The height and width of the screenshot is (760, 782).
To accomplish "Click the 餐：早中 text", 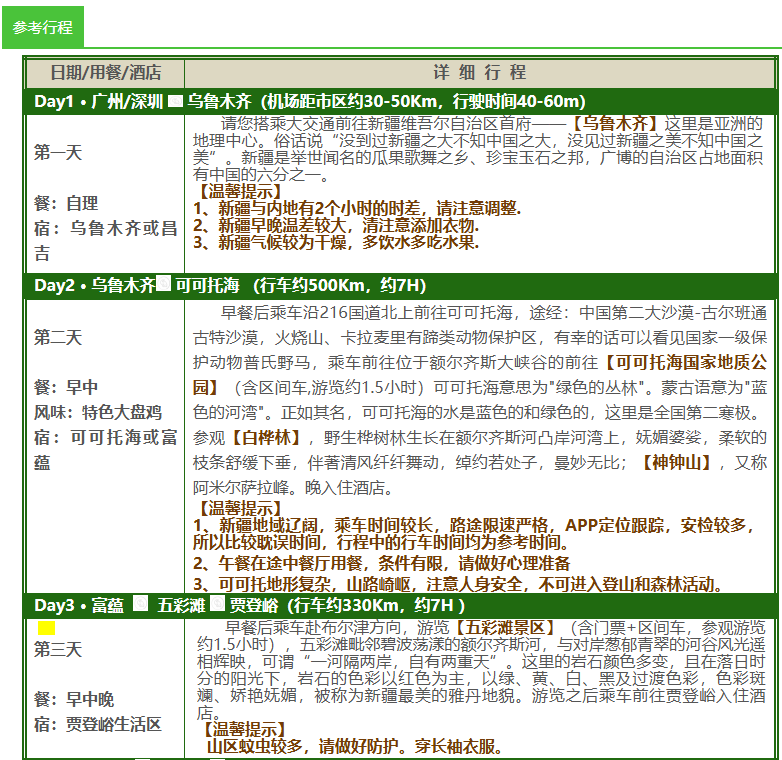I will (66, 387).
